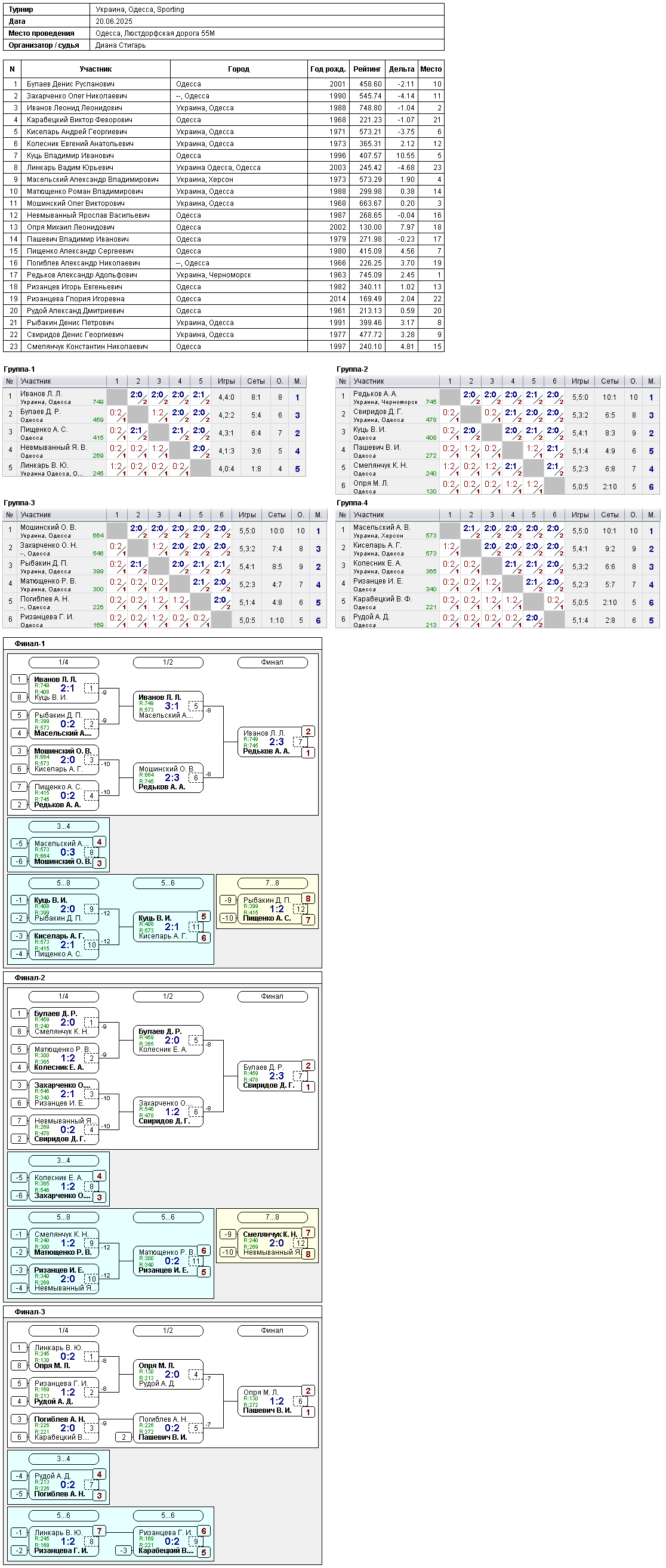Screen dimensions: 666x1568
Task: Click city cell 'Украина, Черноморск'
Action: (213, 275)
